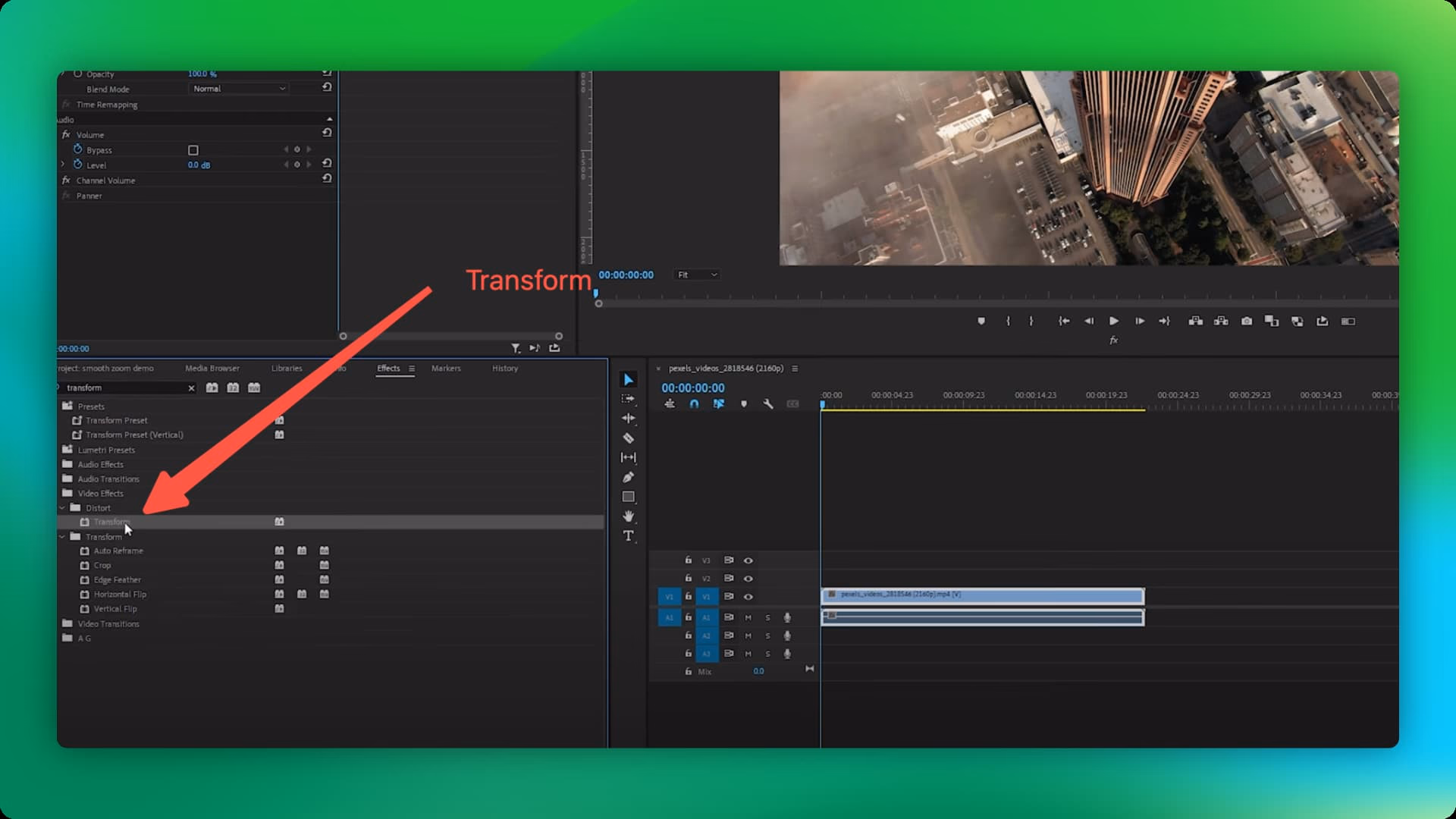Open the timeline settings wrench icon
Screen dimensions: 1456x819
768,403
